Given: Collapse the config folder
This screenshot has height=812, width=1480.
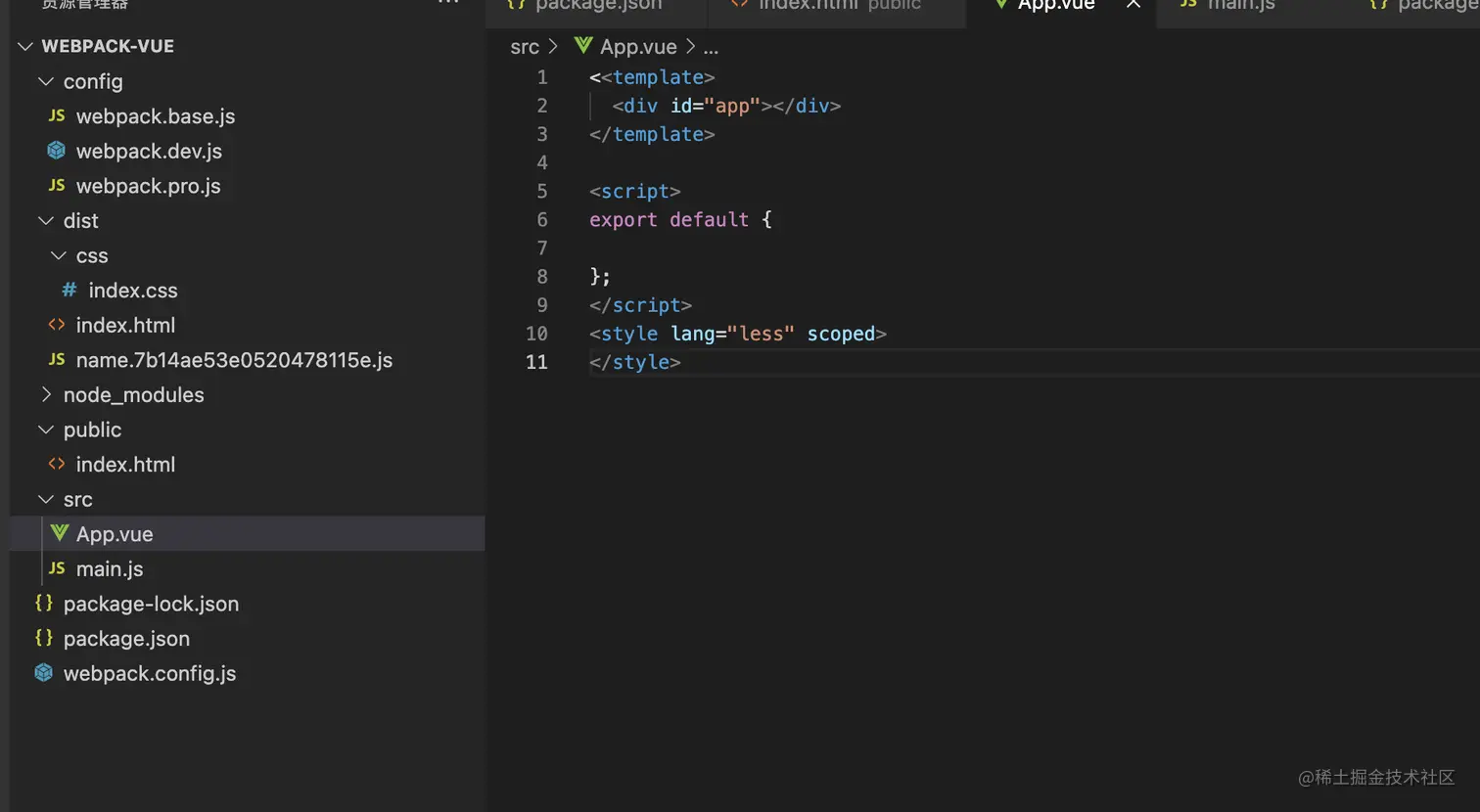Looking at the screenshot, I should [x=46, y=81].
